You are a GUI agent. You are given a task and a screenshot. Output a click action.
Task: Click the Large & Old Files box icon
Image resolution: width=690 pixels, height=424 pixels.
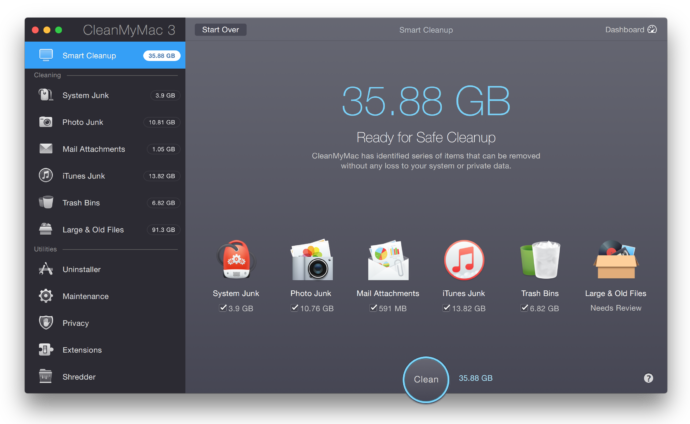click(616, 260)
